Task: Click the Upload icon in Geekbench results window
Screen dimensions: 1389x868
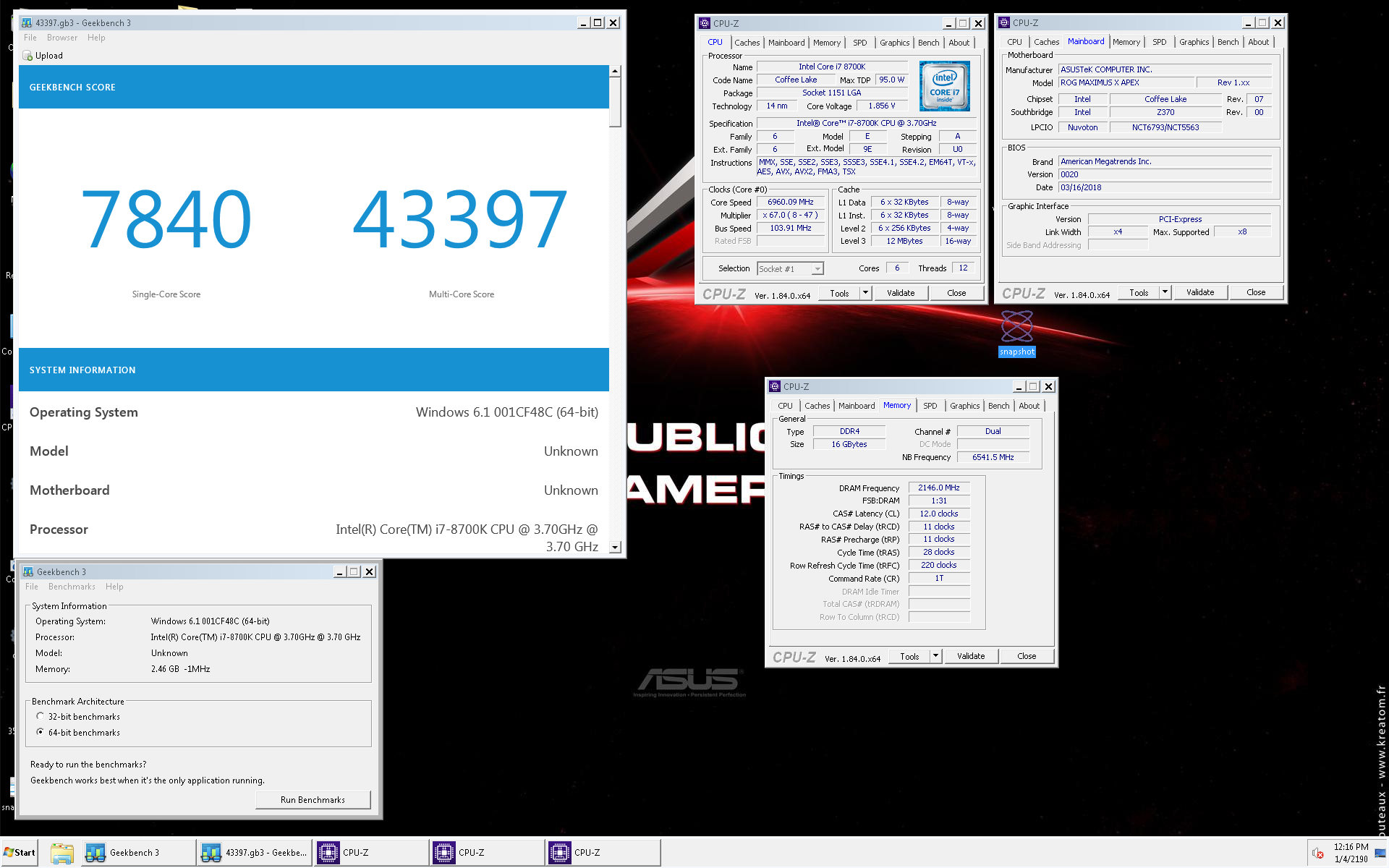Action: (x=27, y=56)
